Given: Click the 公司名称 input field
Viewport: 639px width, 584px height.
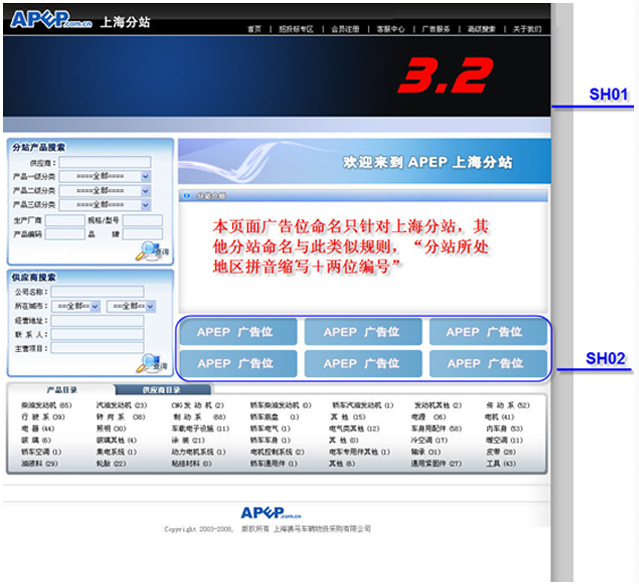Looking at the screenshot, I should pos(97,292).
